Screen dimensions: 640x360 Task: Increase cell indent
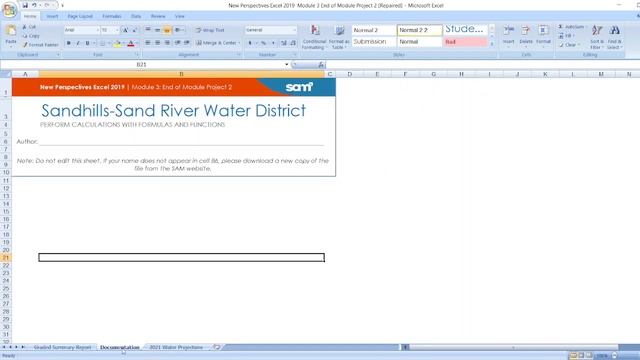187,43
